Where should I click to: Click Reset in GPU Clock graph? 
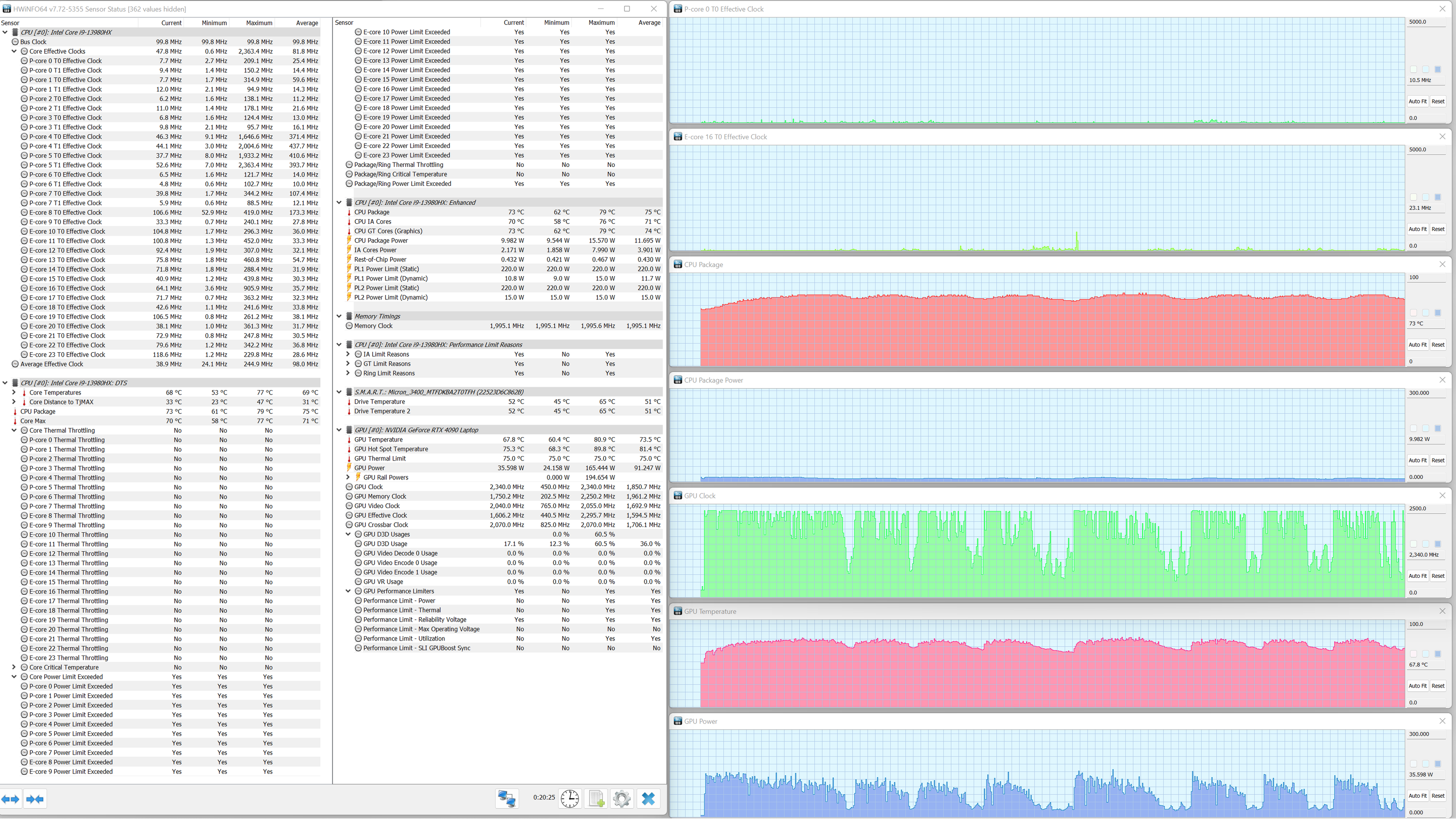coord(1438,576)
